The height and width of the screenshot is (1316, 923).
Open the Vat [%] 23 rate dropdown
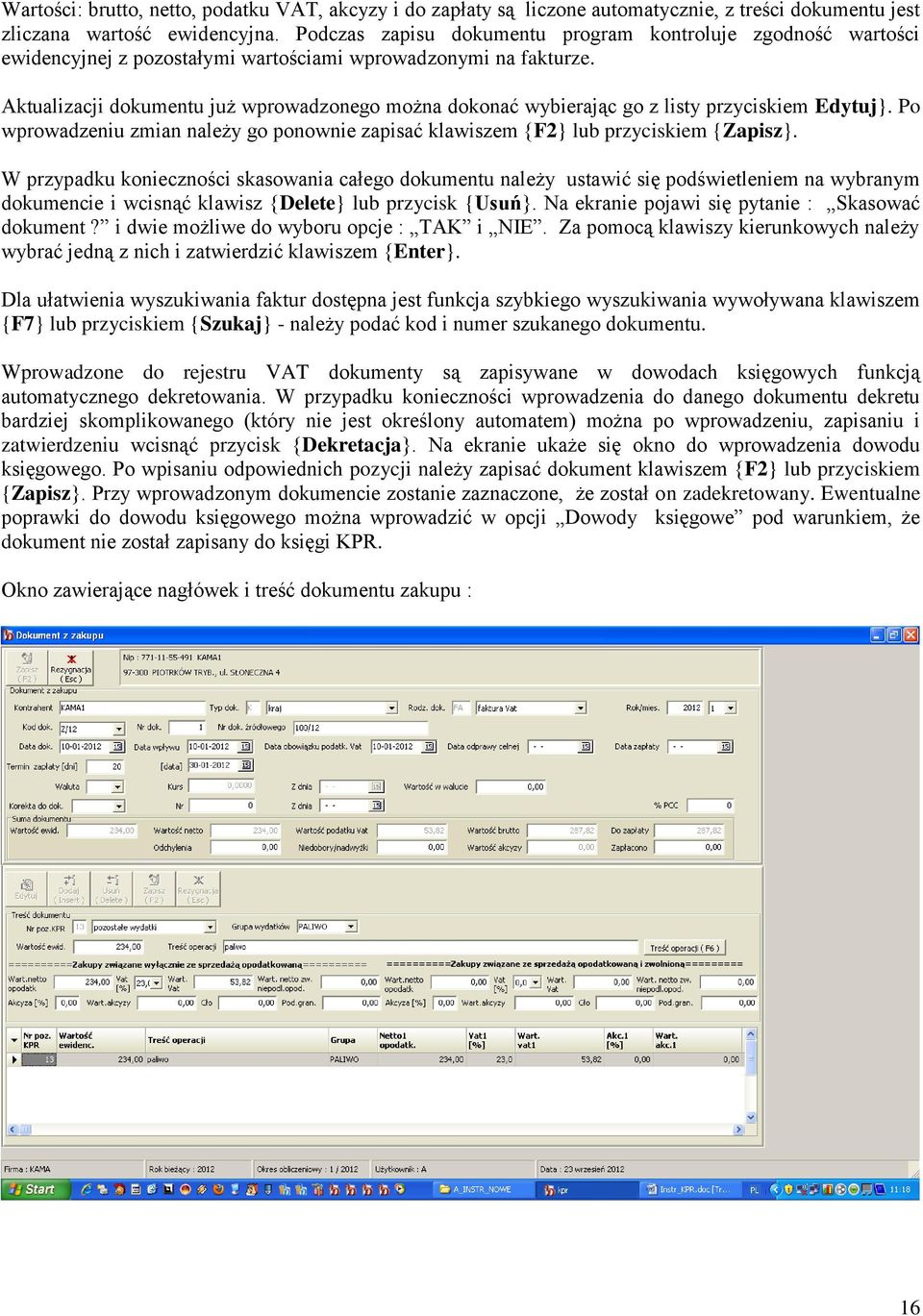(156, 982)
